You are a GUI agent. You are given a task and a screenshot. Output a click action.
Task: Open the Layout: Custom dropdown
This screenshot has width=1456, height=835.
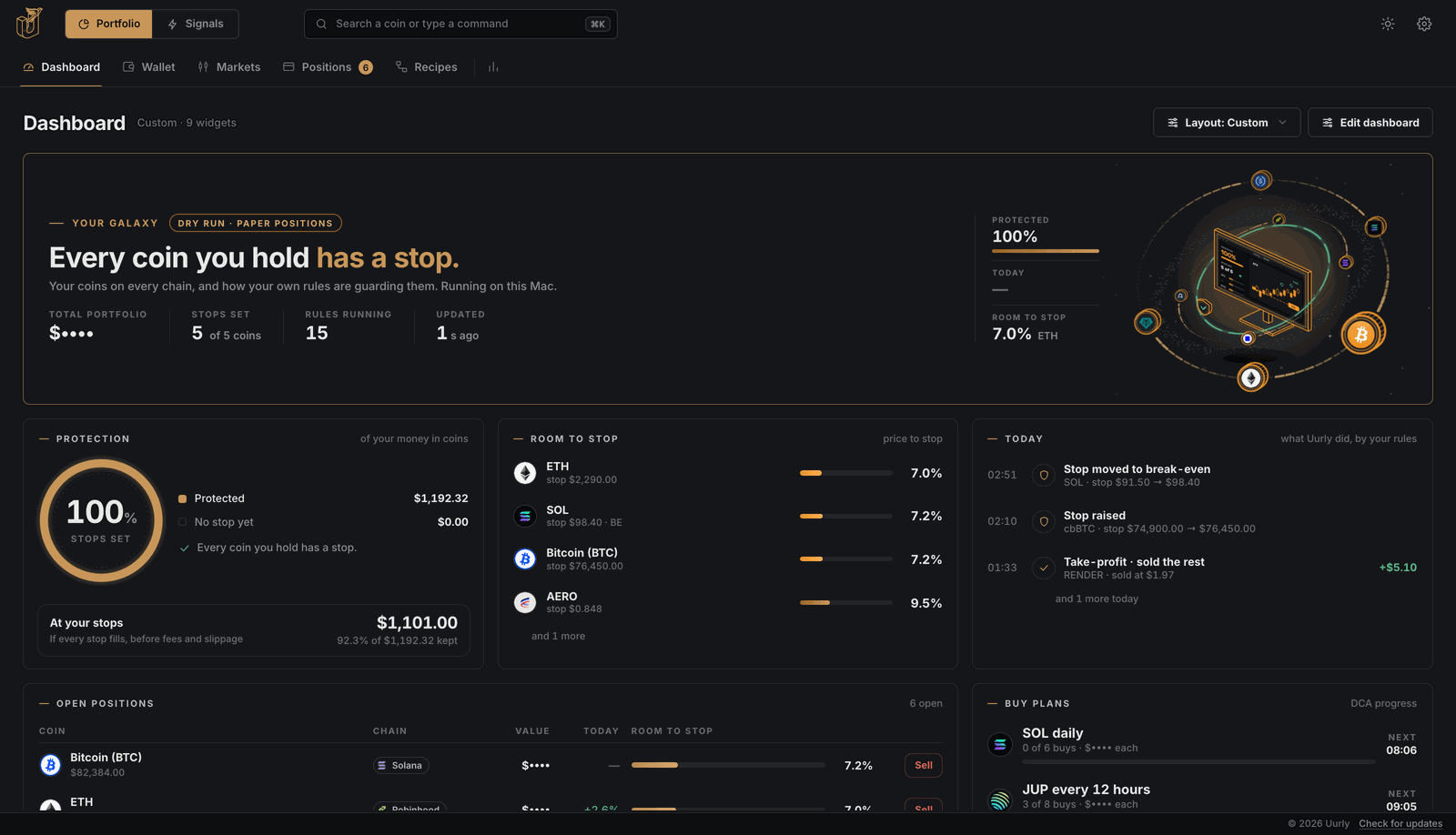(1227, 123)
